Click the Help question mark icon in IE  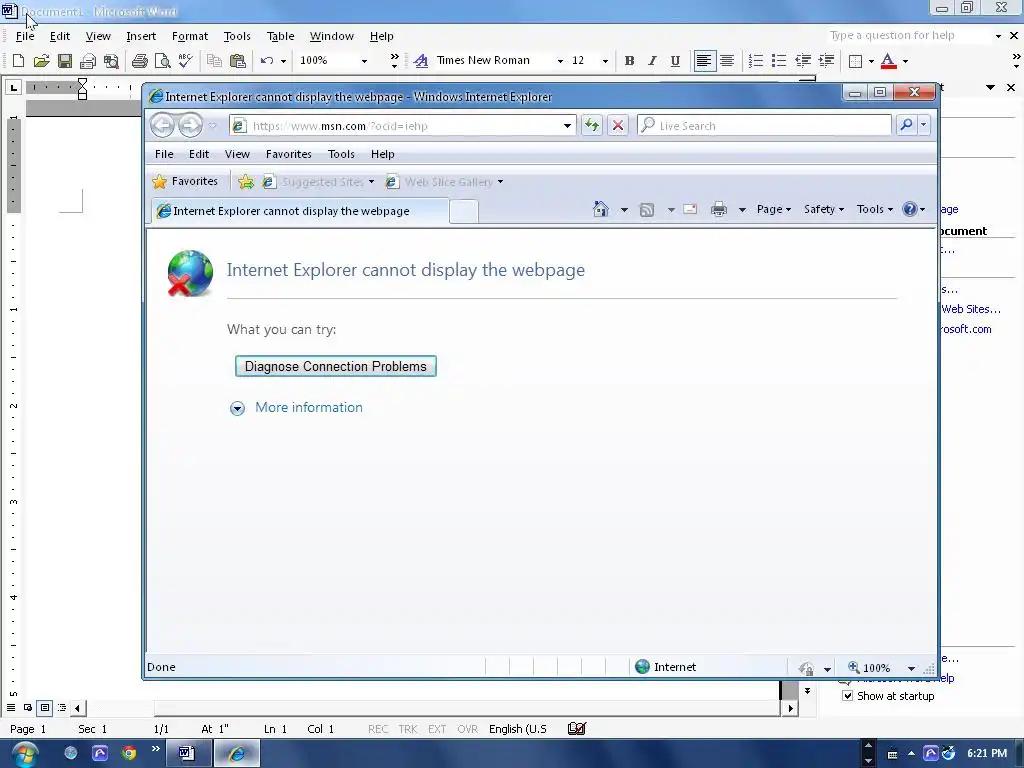(x=909, y=209)
